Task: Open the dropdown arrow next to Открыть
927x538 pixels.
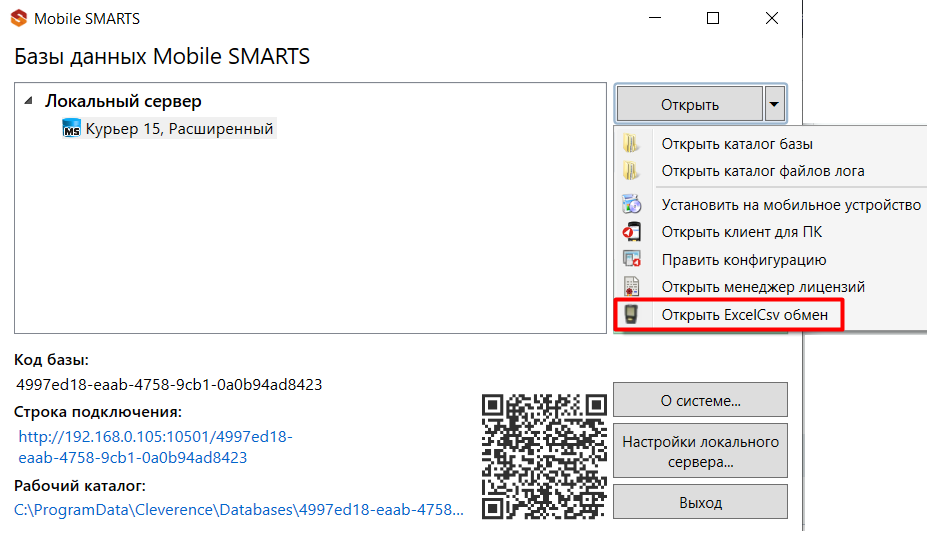Action: [774, 104]
